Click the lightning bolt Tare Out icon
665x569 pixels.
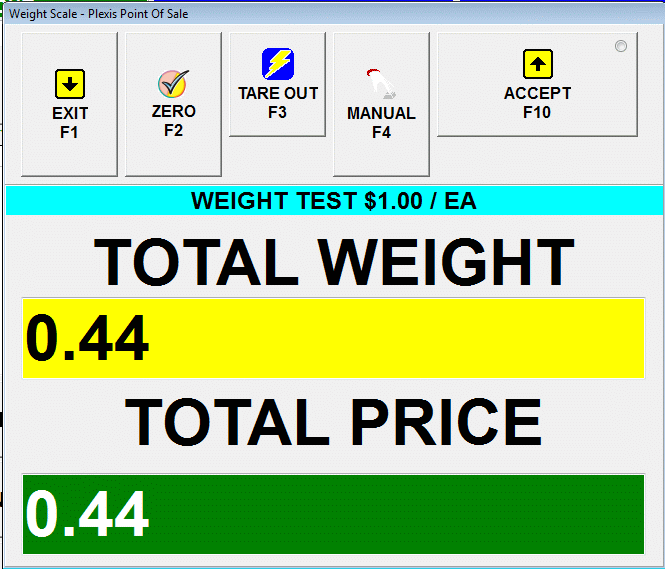click(277, 64)
